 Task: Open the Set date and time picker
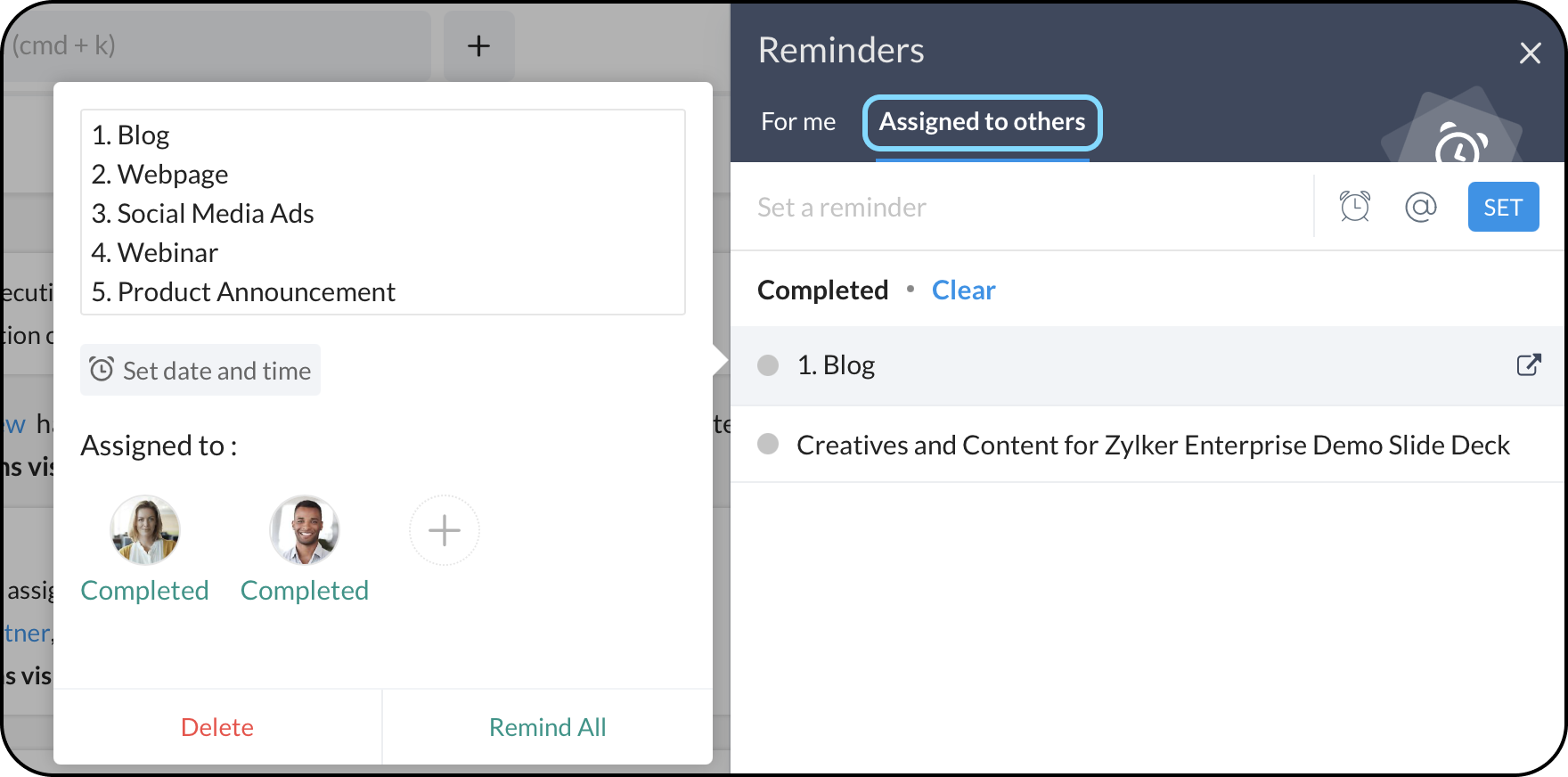[x=200, y=371]
